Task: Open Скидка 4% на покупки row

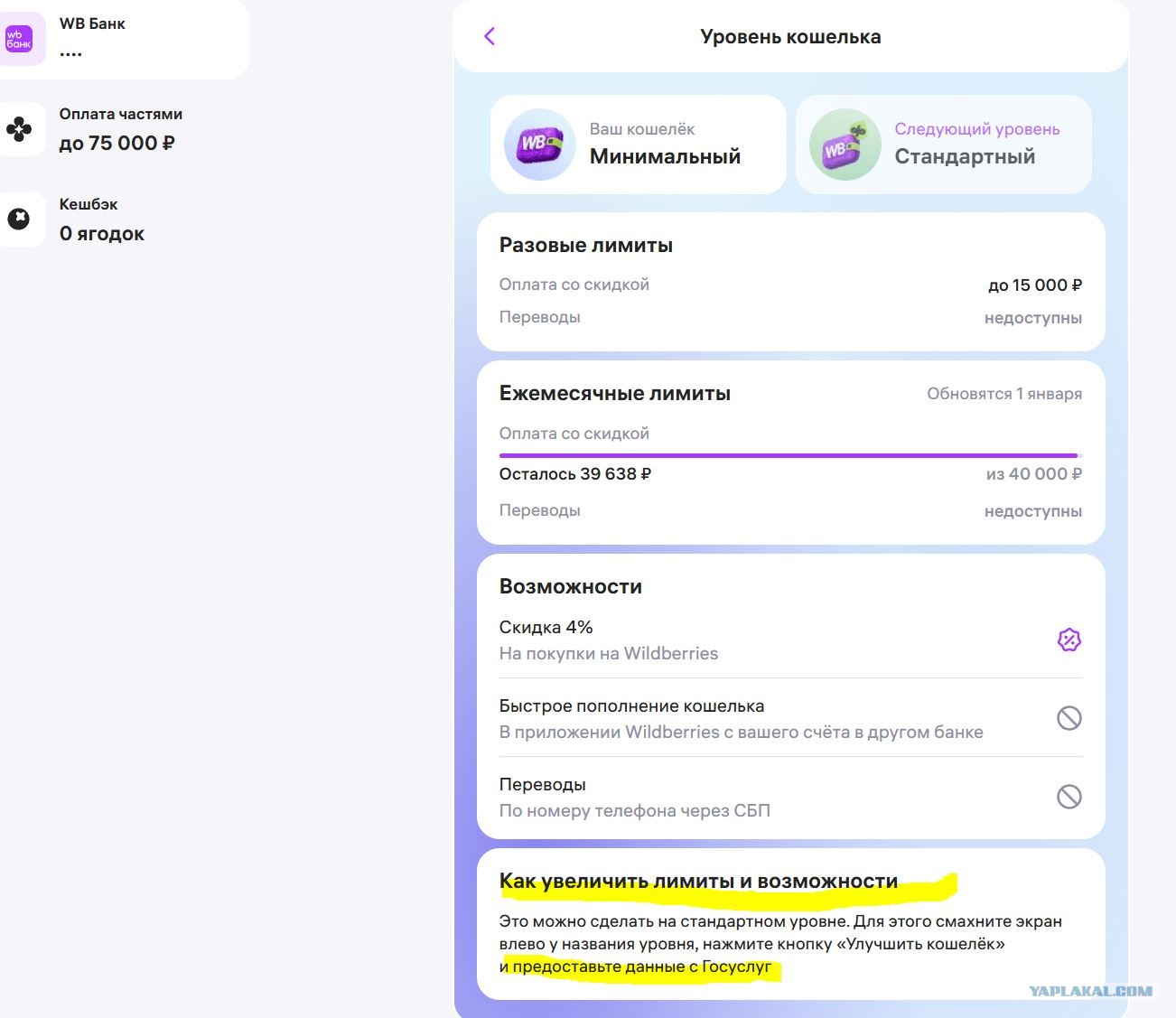Action: (790, 640)
